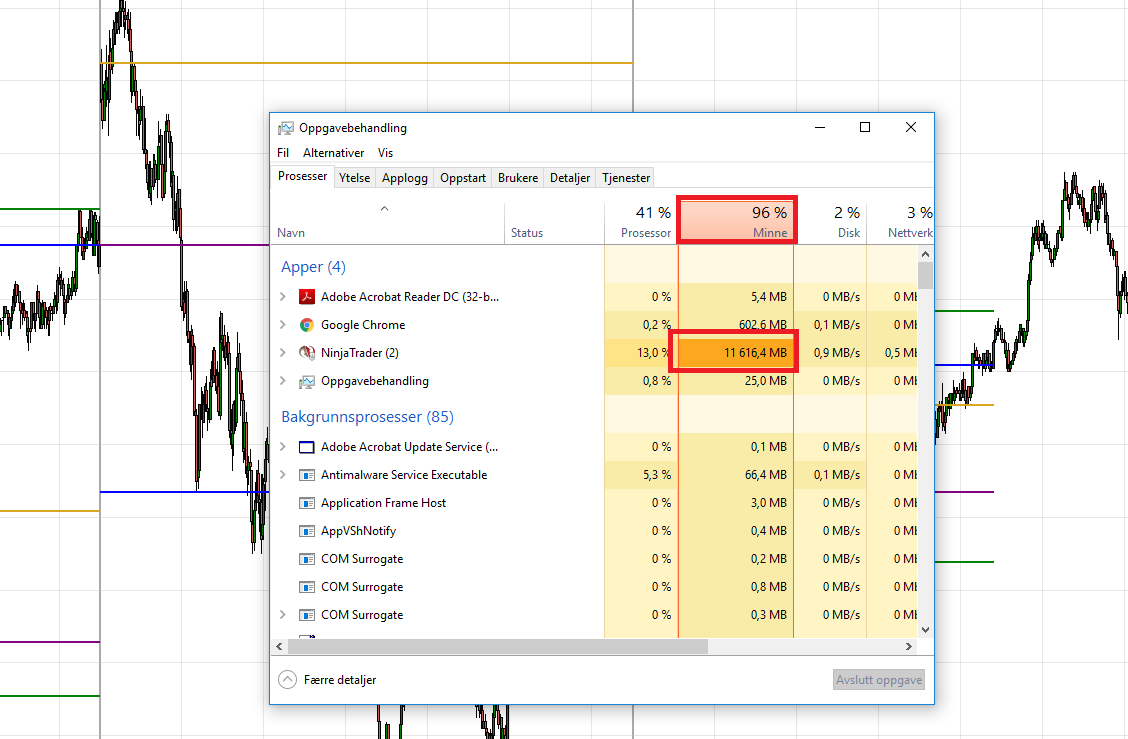Click the Adobe Acrobat Update Service icon
1128x739 pixels.
tap(306, 447)
